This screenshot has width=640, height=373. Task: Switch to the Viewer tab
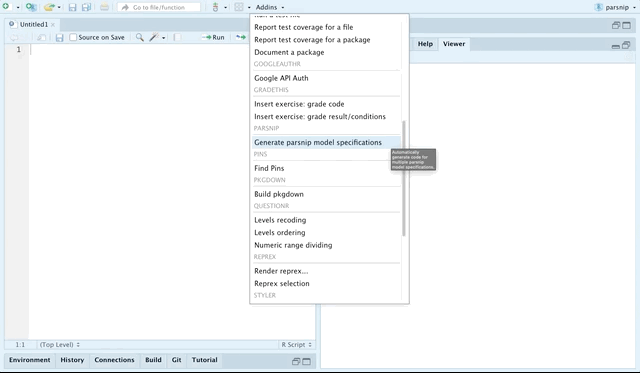[x=454, y=44]
